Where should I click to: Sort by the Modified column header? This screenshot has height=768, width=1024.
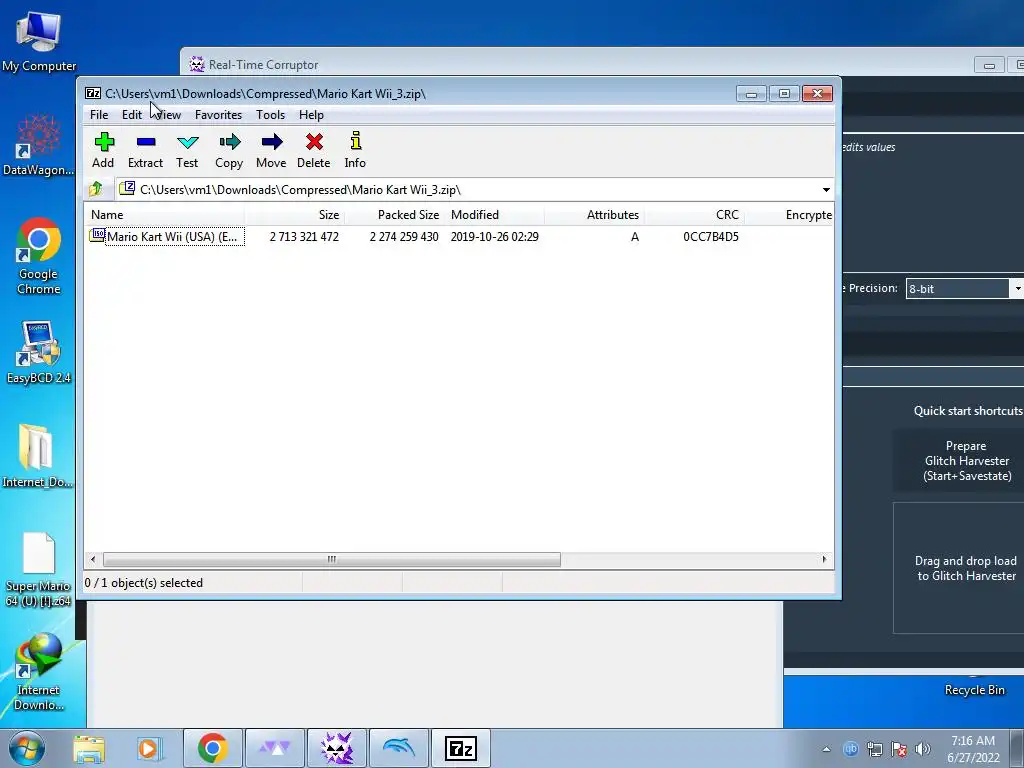(x=494, y=215)
